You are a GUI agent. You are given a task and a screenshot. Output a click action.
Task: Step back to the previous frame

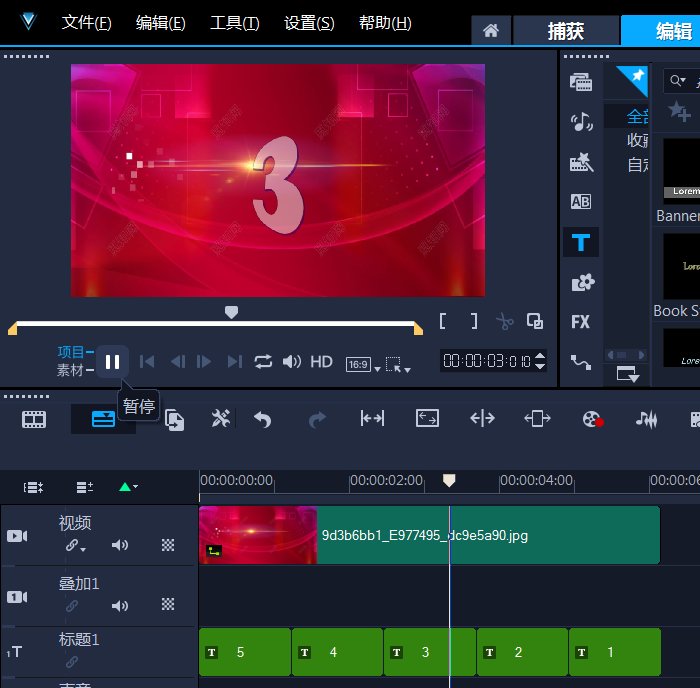pos(178,362)
